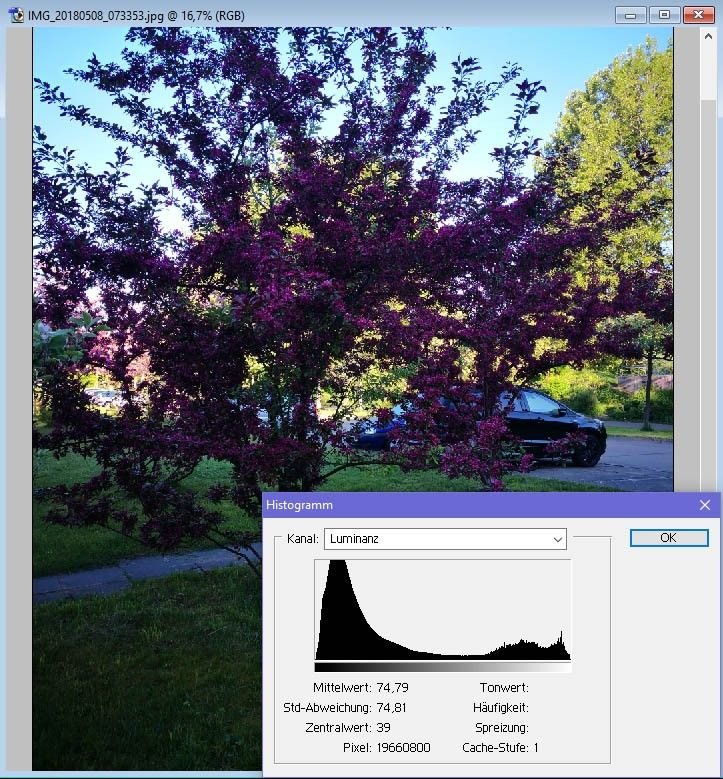723x779 pixels.
Task: Click the Tonwert label
Action: coord(504,688)
